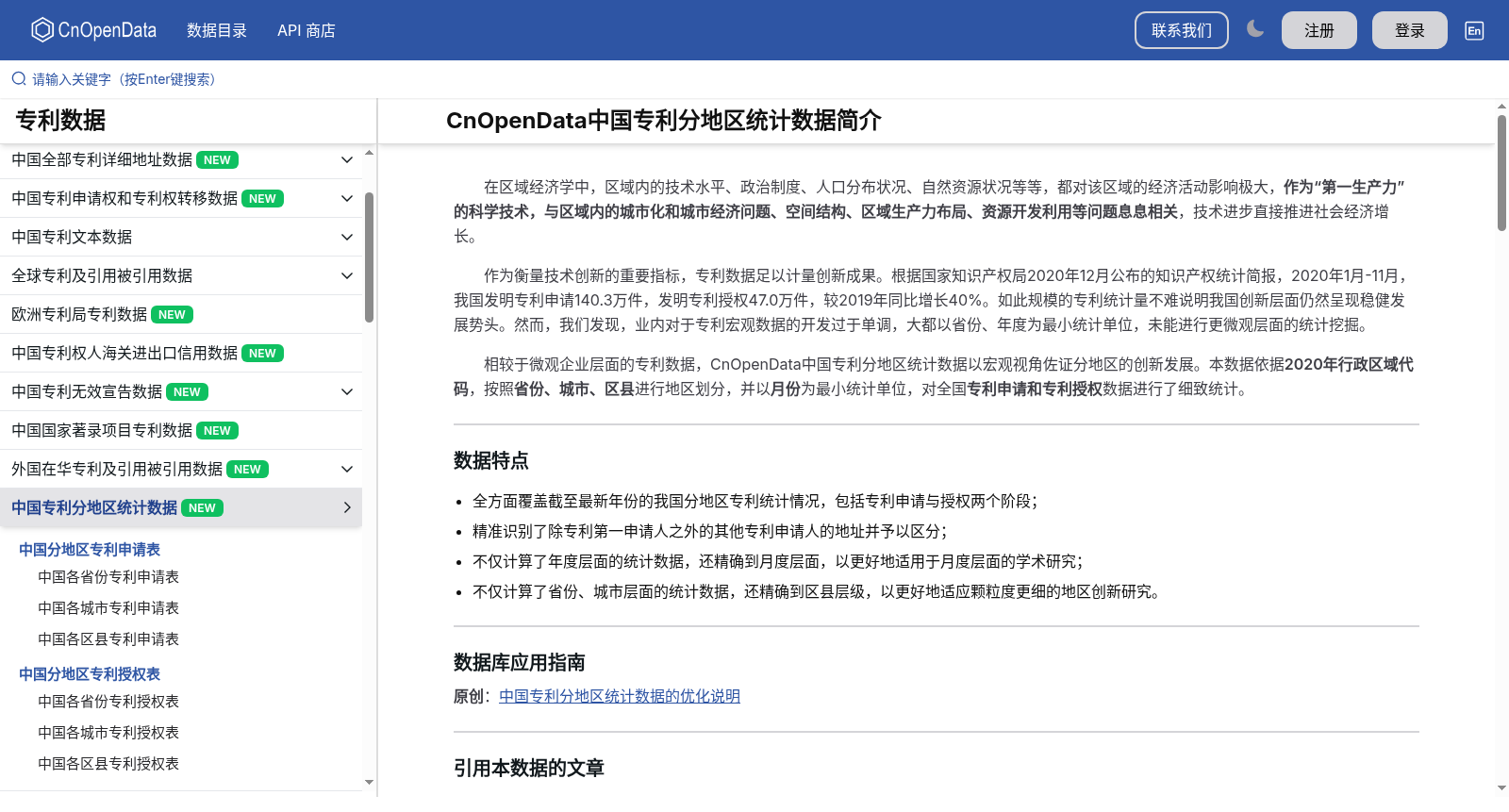Click NEW badge beside 欧洲专利局专利数据

coord(172,315)
